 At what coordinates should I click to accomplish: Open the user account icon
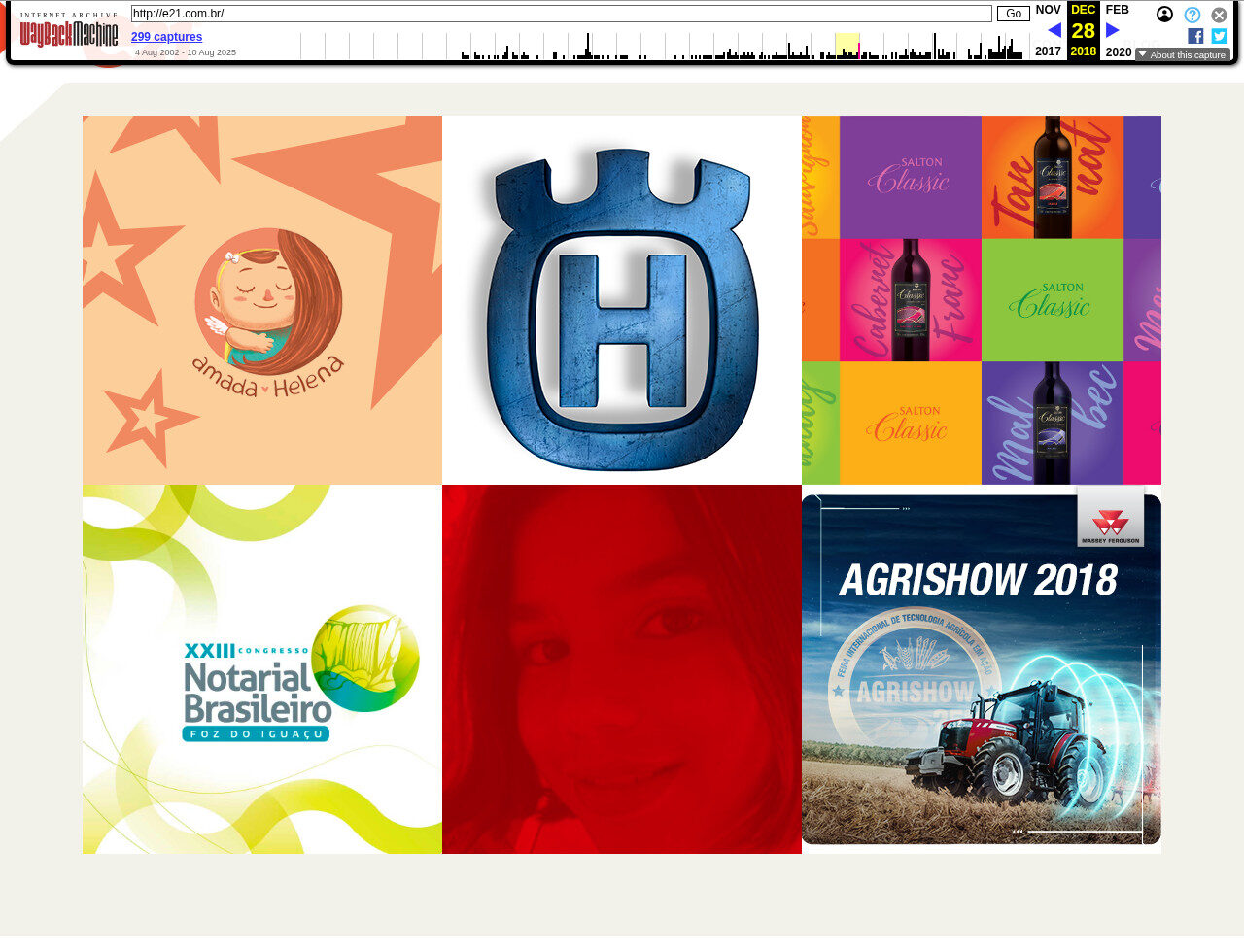coord(1164,15)
